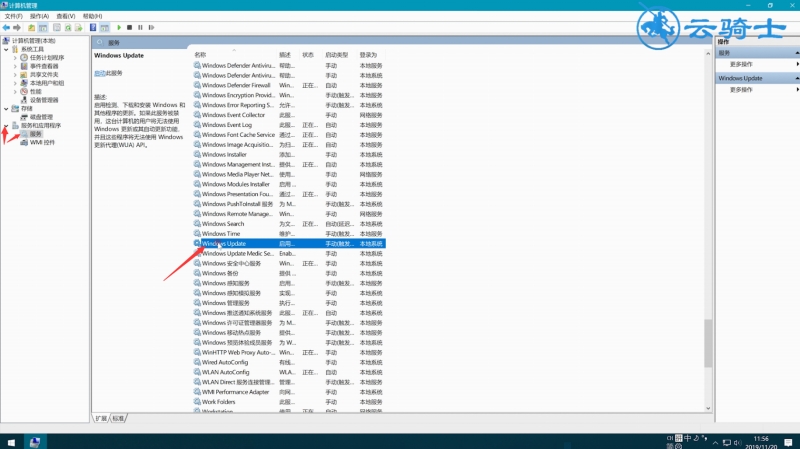Screen dimensions: 800x449
Task: Switch to the 扩展 tab
Action: 101,418
